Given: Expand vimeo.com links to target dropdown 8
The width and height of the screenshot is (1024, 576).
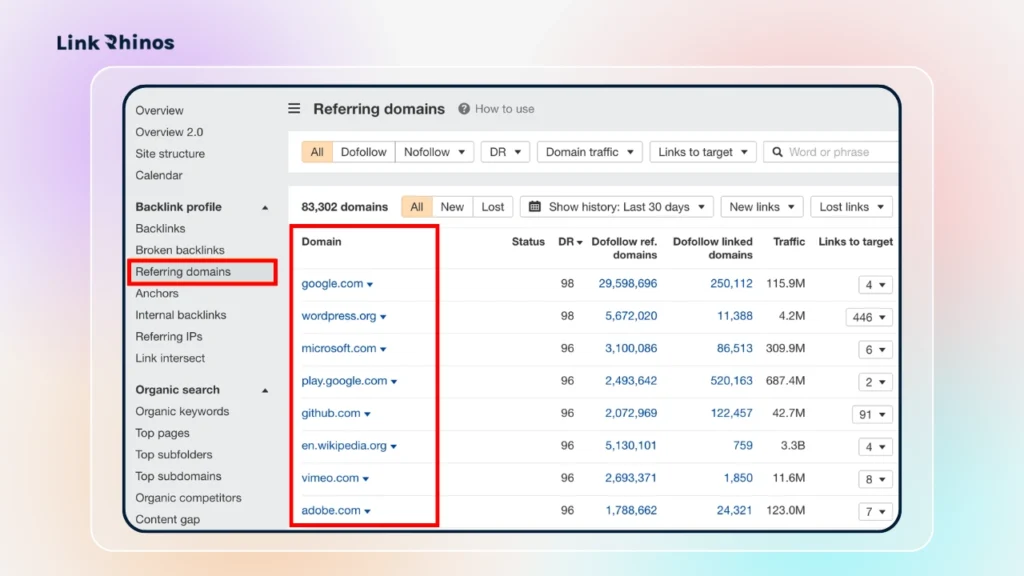Looking at the screenshot, I should (875, 479).
